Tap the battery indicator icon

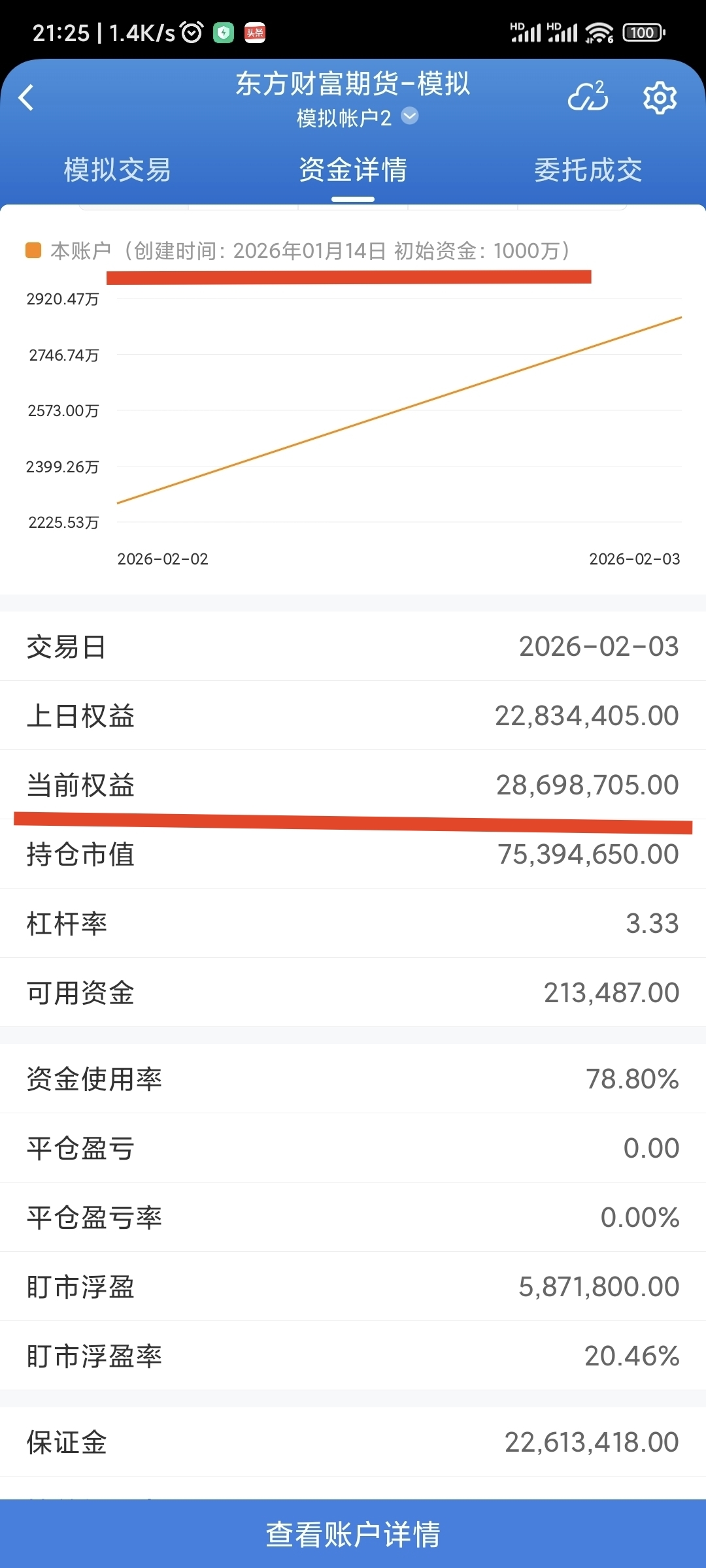point(644,32)
